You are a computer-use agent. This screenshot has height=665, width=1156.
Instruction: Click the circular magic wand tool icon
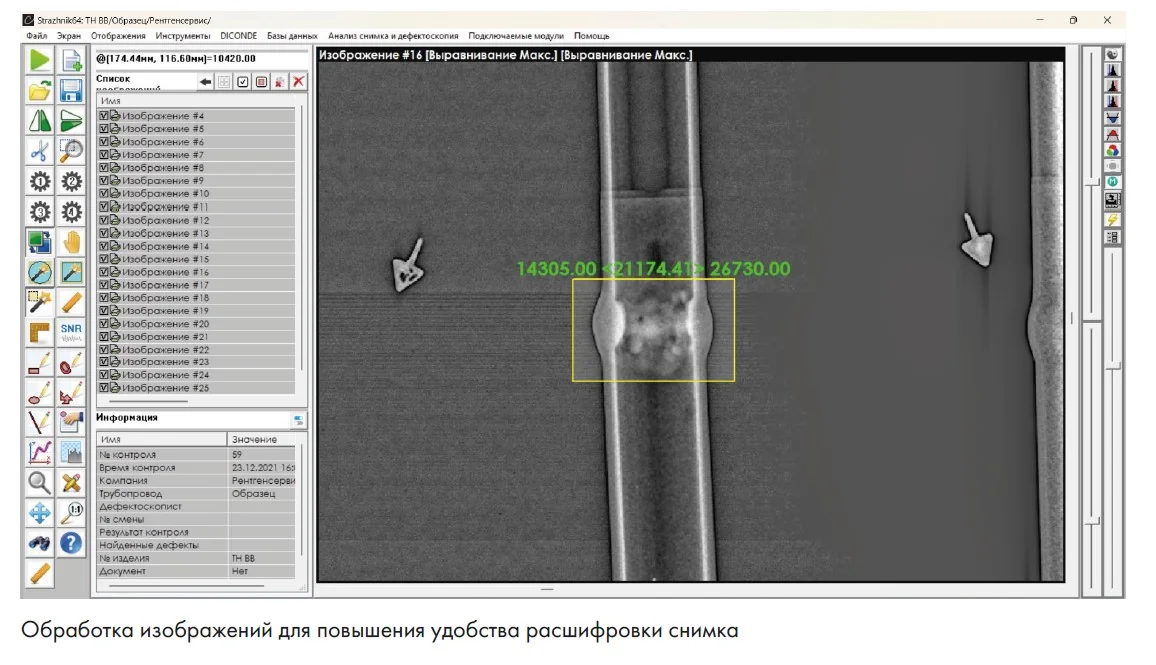pos(40,272)
